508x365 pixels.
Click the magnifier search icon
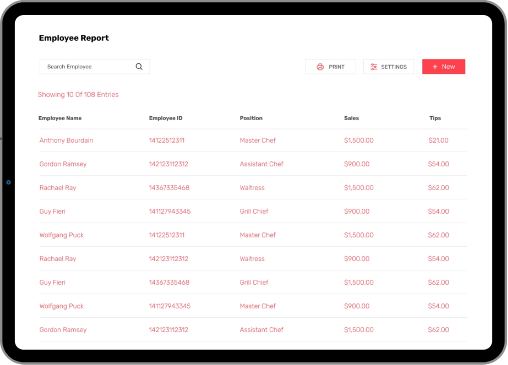click(x=139, y=67)
